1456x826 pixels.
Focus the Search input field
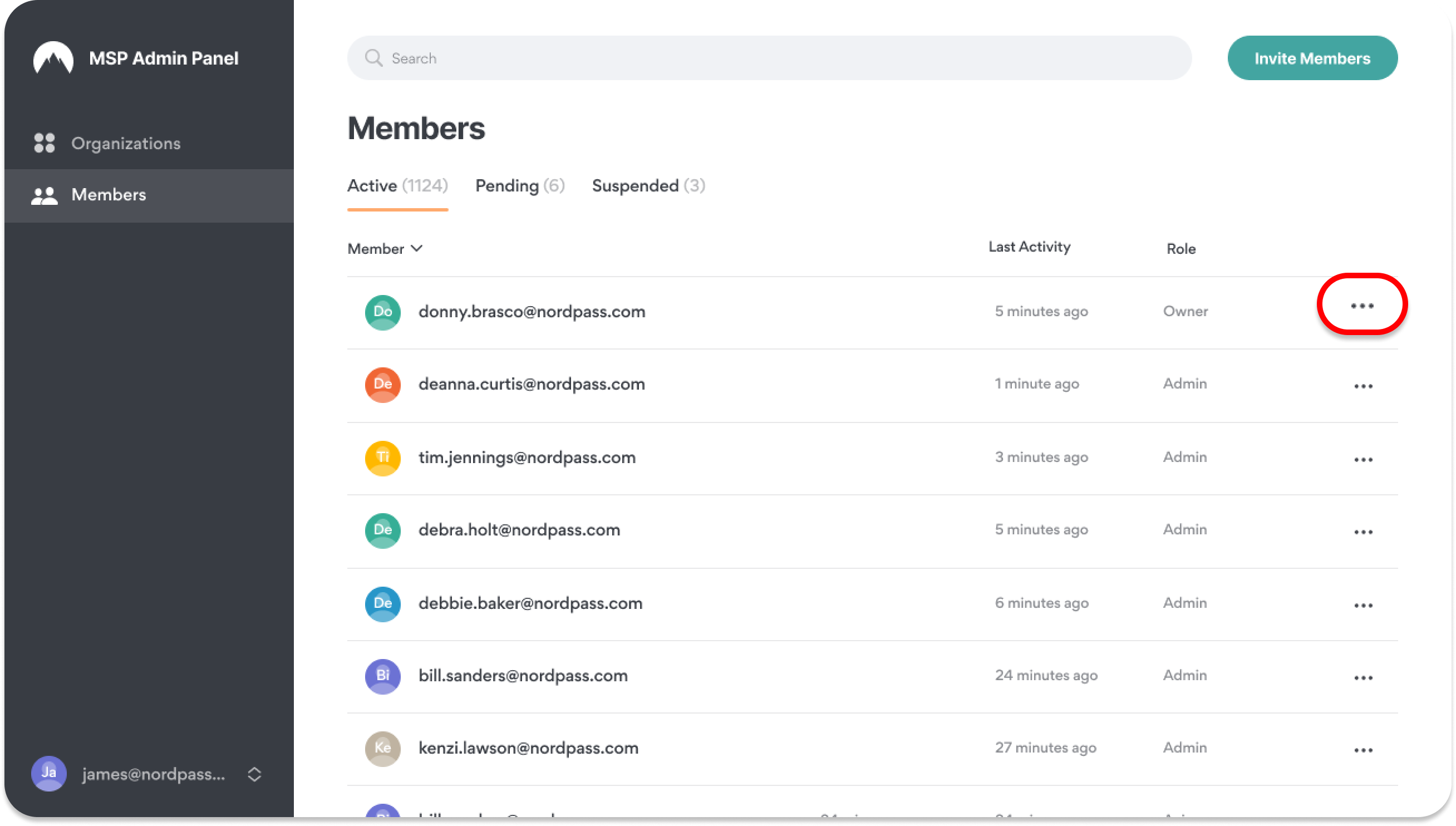pos(769,58)
